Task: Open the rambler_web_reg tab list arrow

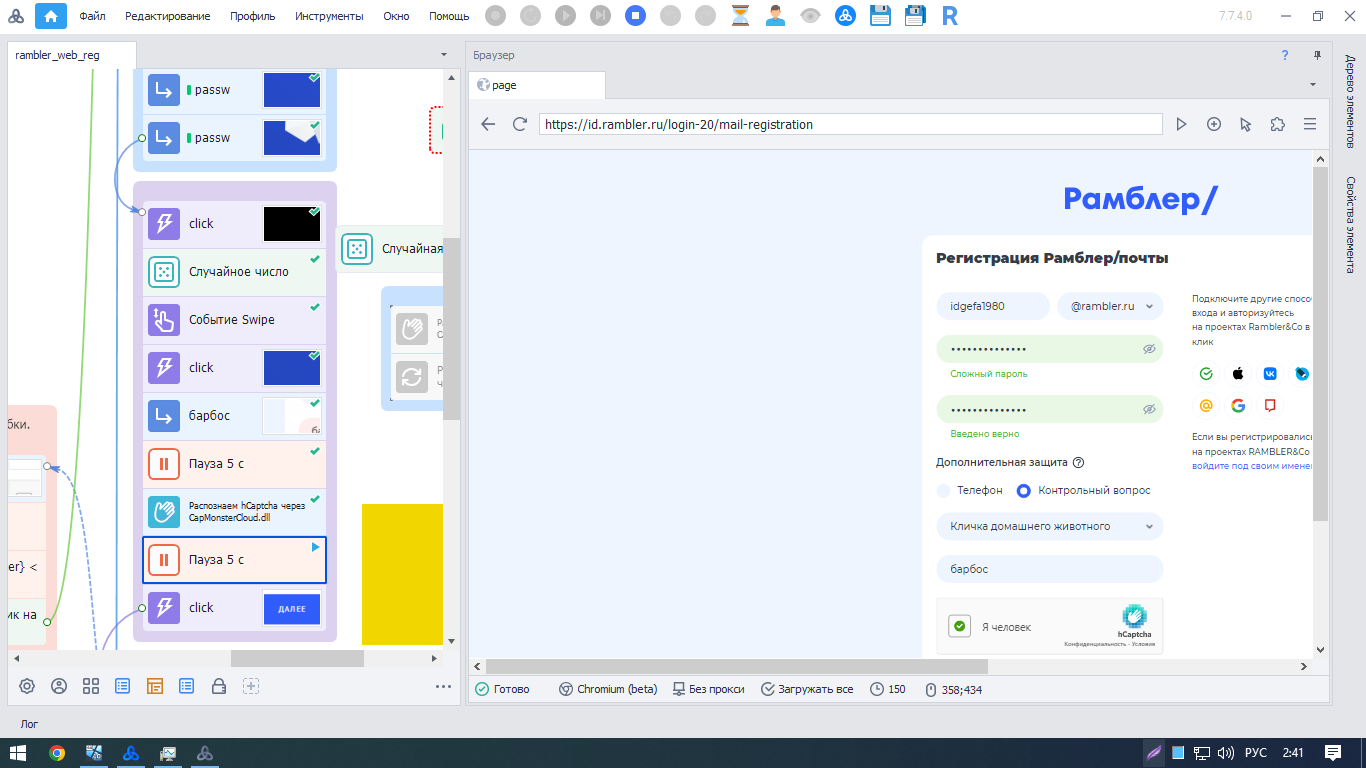Action: click(444, 55)
